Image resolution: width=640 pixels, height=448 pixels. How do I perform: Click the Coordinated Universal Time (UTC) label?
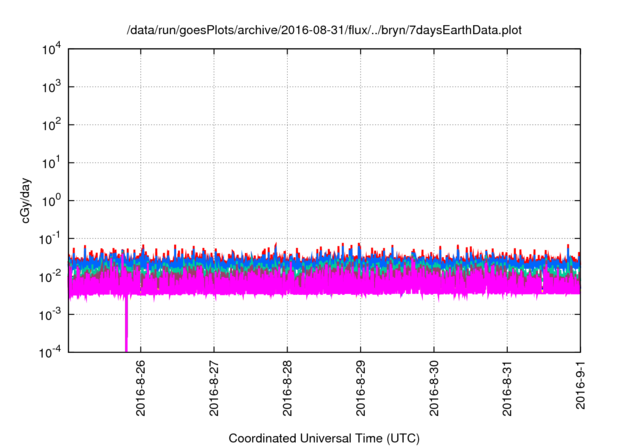tap(324, 438)
